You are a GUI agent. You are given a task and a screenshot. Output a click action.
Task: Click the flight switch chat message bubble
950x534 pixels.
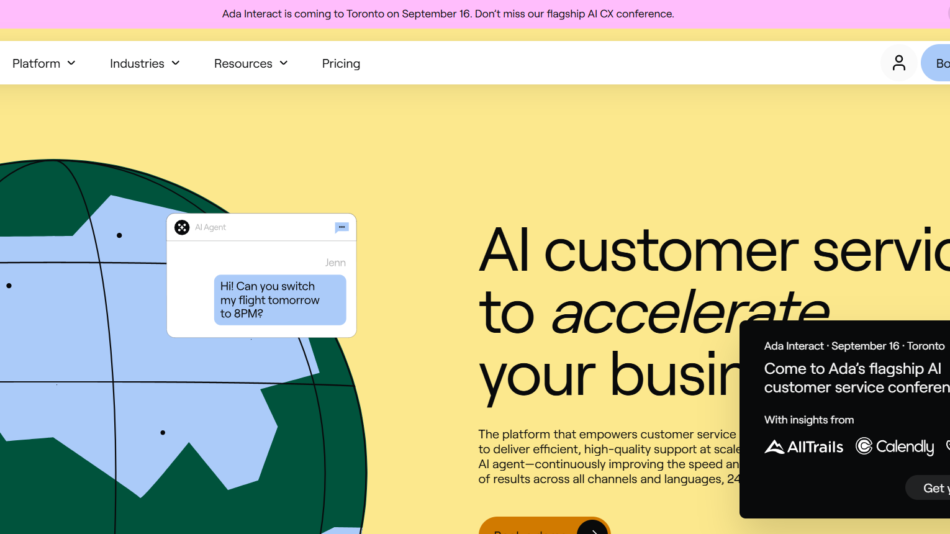click(280, 300)
